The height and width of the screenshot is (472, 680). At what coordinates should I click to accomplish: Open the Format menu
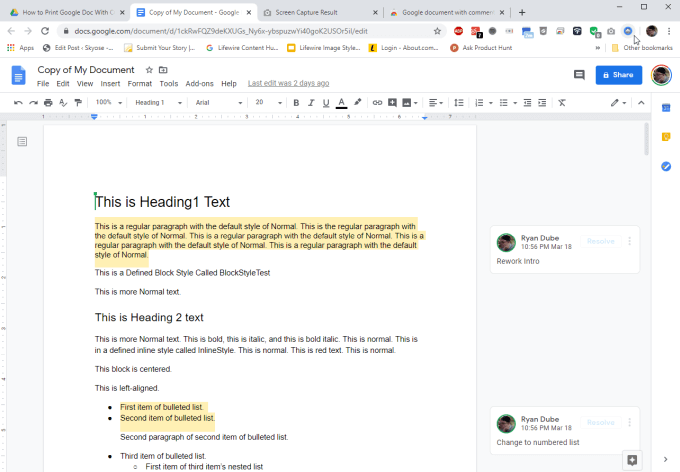[x=140, y=84]
